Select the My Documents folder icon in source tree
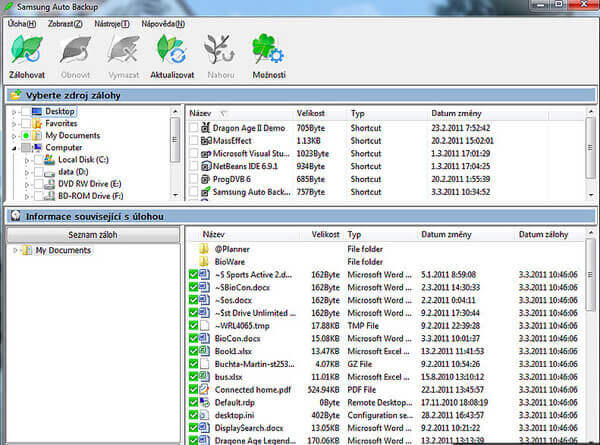The image size is (600, 445). click(37, 135)
